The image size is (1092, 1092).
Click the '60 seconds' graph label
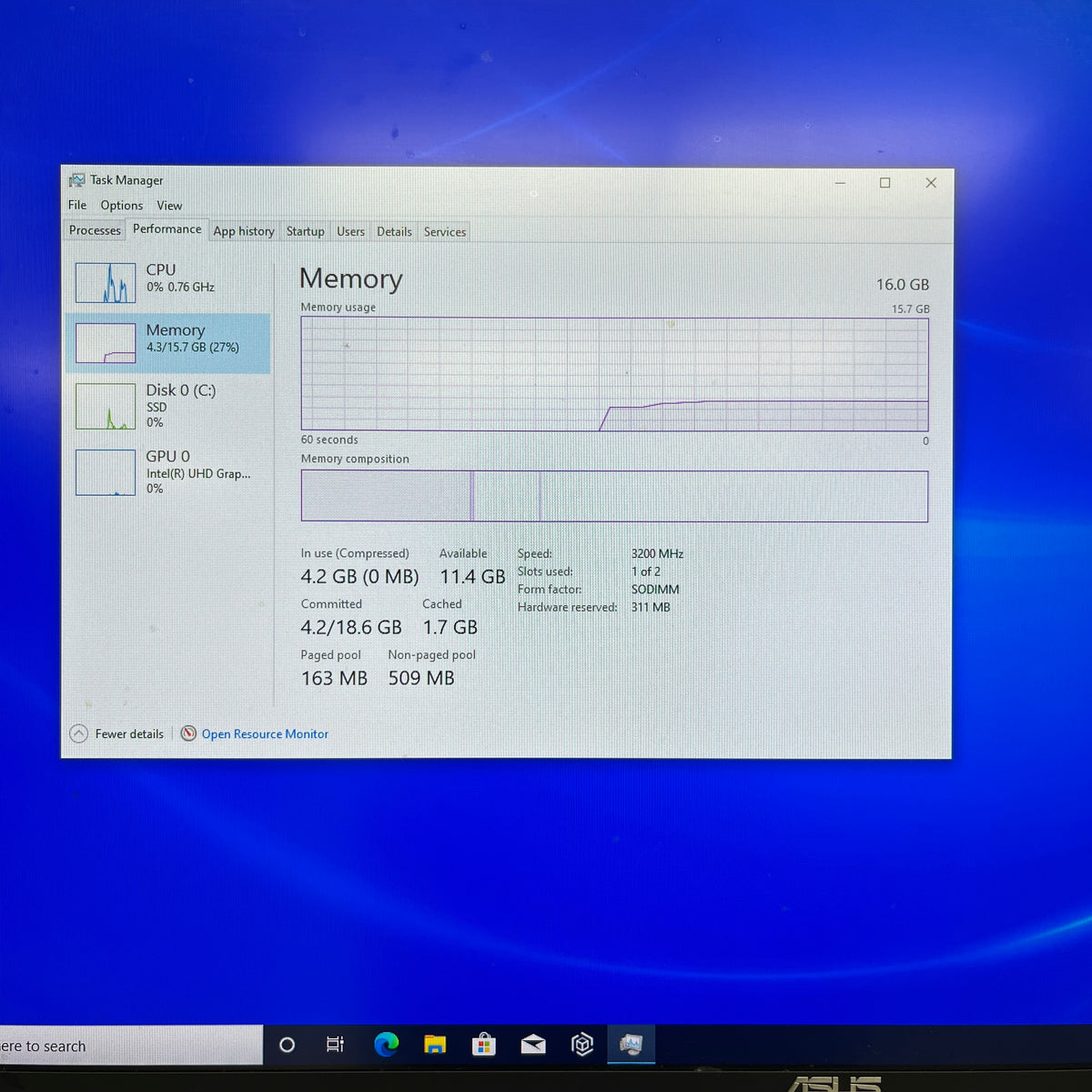(329, 440)
